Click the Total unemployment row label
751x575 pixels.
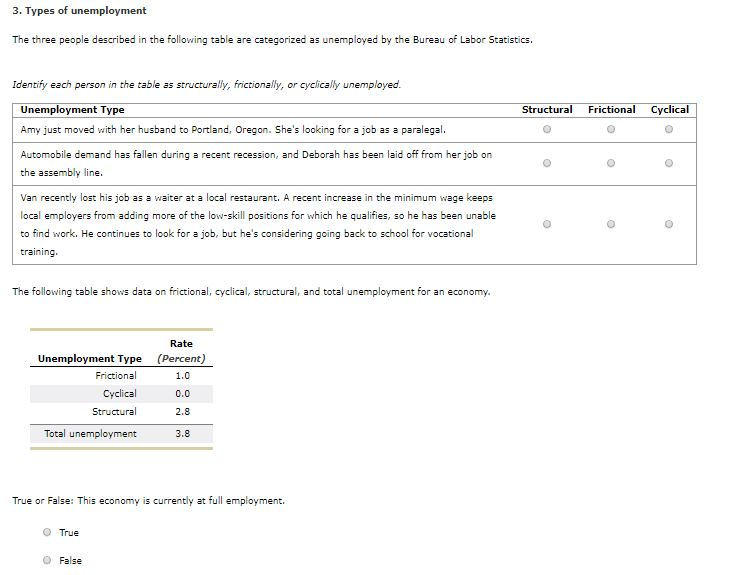tap(90, 433)
